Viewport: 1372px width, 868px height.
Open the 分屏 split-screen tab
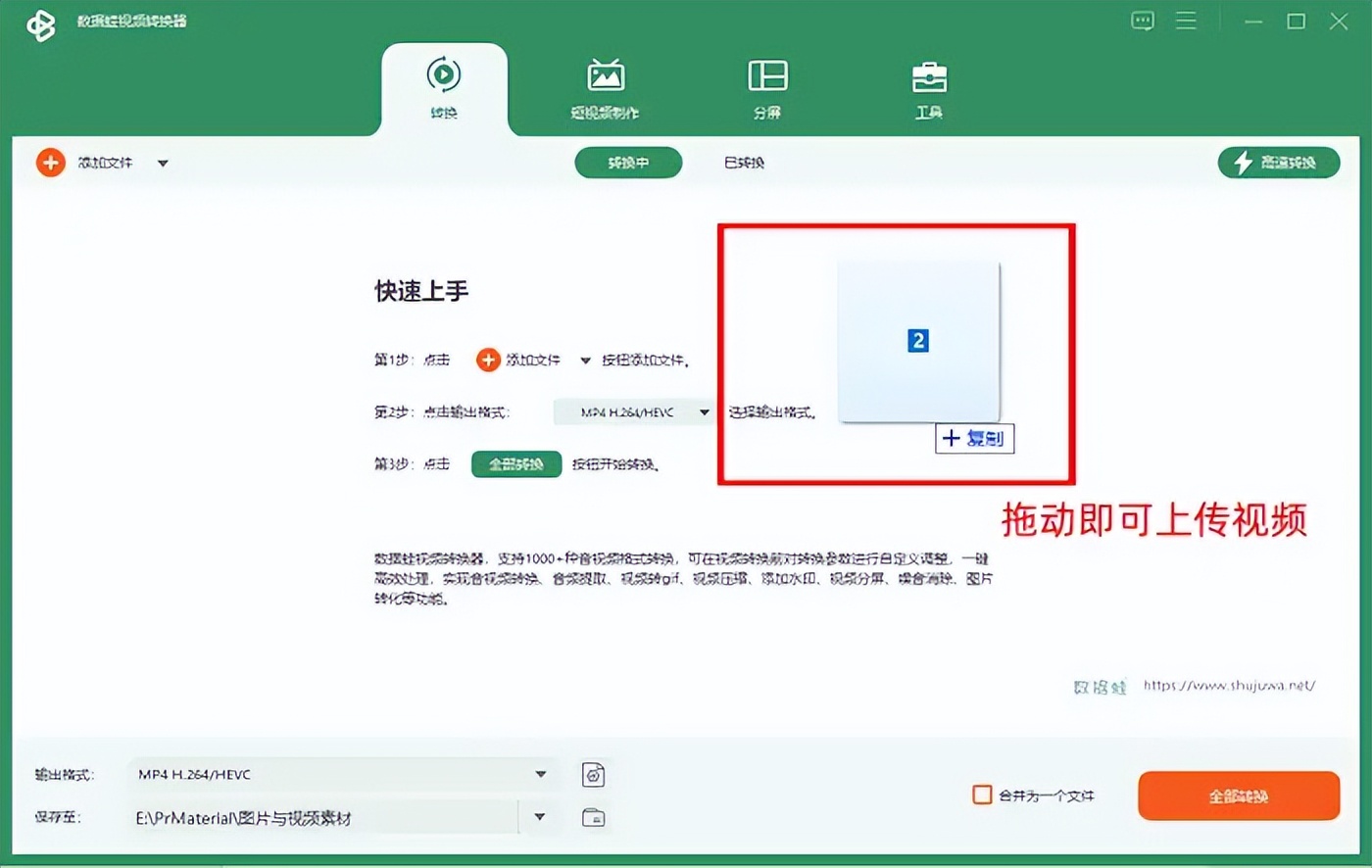point(767,88)
